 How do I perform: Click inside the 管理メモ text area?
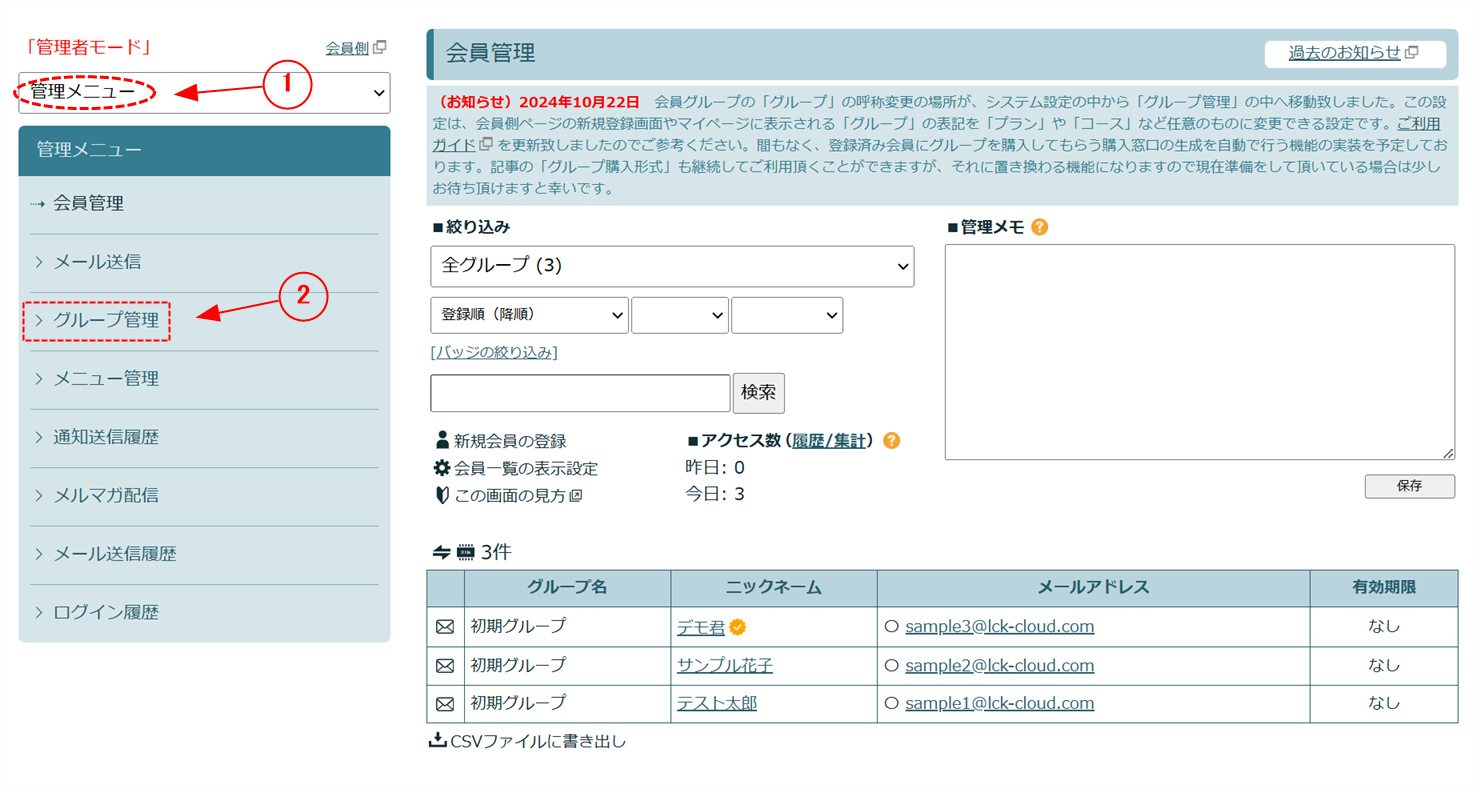[1199, 352]
